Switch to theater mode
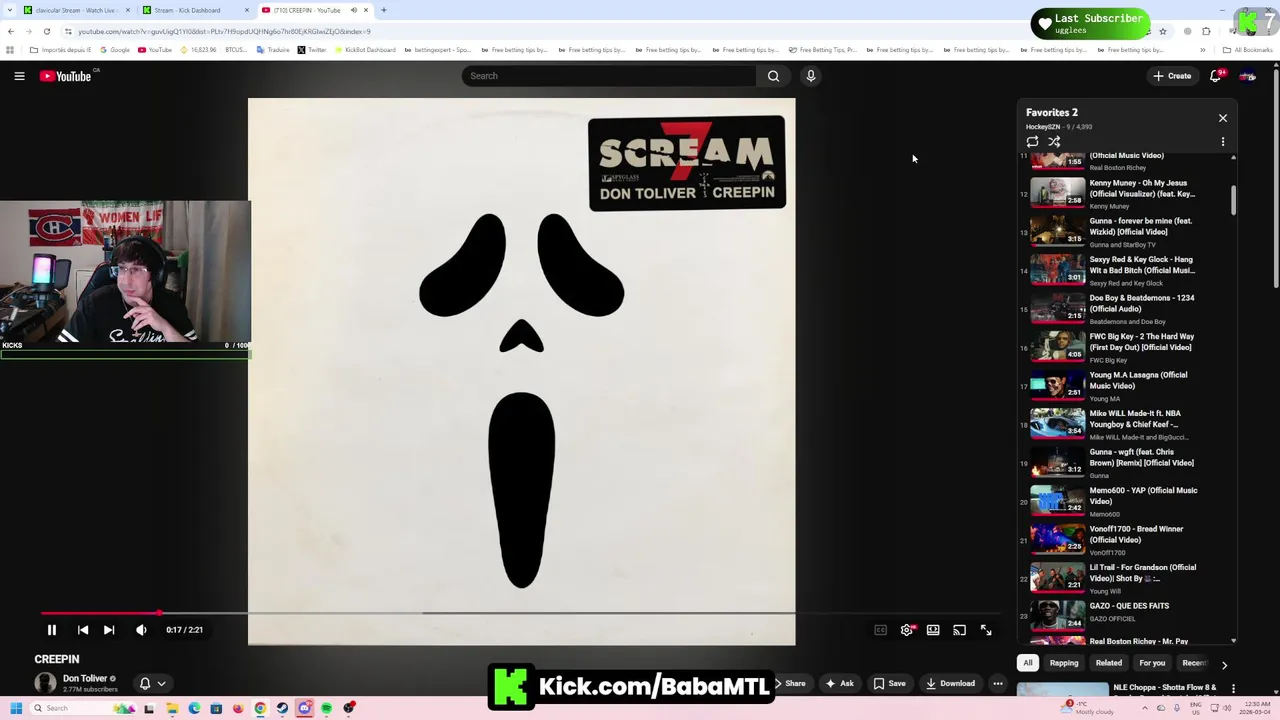 click(933, 630)
